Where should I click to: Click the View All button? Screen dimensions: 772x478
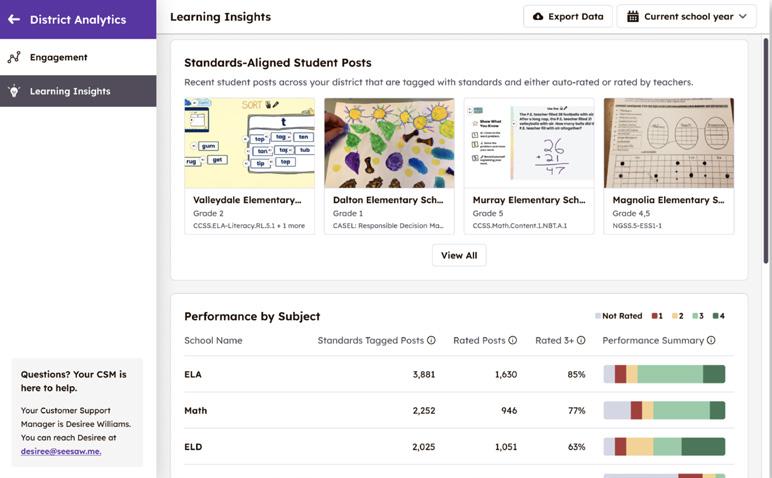pyautogui.click(x=459, y=255)
